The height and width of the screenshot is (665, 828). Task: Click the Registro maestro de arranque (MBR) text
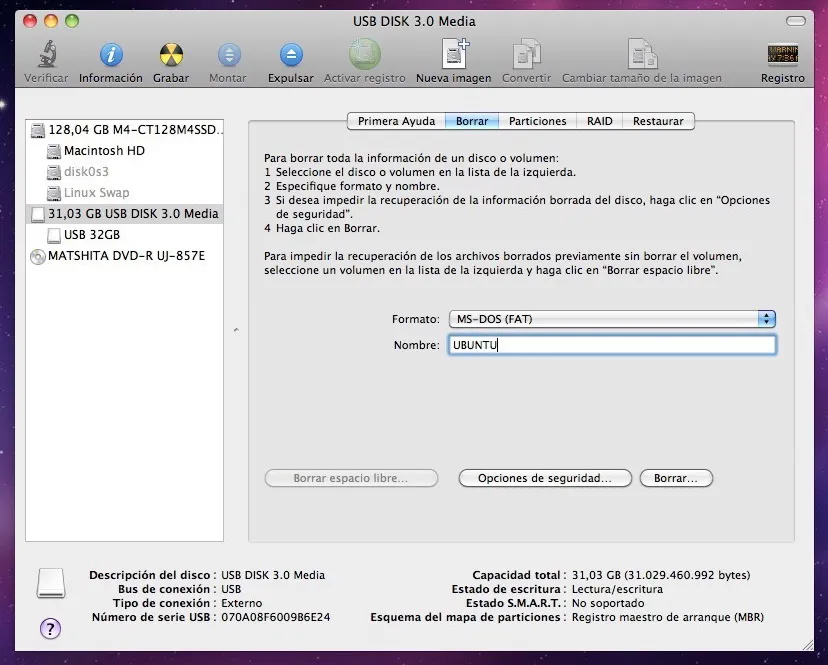click(668, 617)
